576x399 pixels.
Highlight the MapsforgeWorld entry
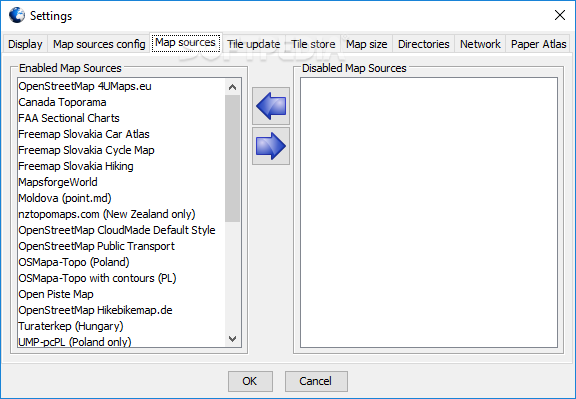(x=121, y=182)
